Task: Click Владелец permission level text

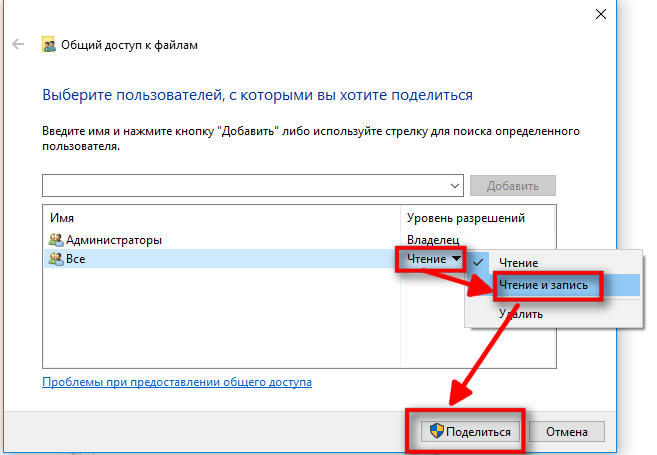Action: [433, 240]
